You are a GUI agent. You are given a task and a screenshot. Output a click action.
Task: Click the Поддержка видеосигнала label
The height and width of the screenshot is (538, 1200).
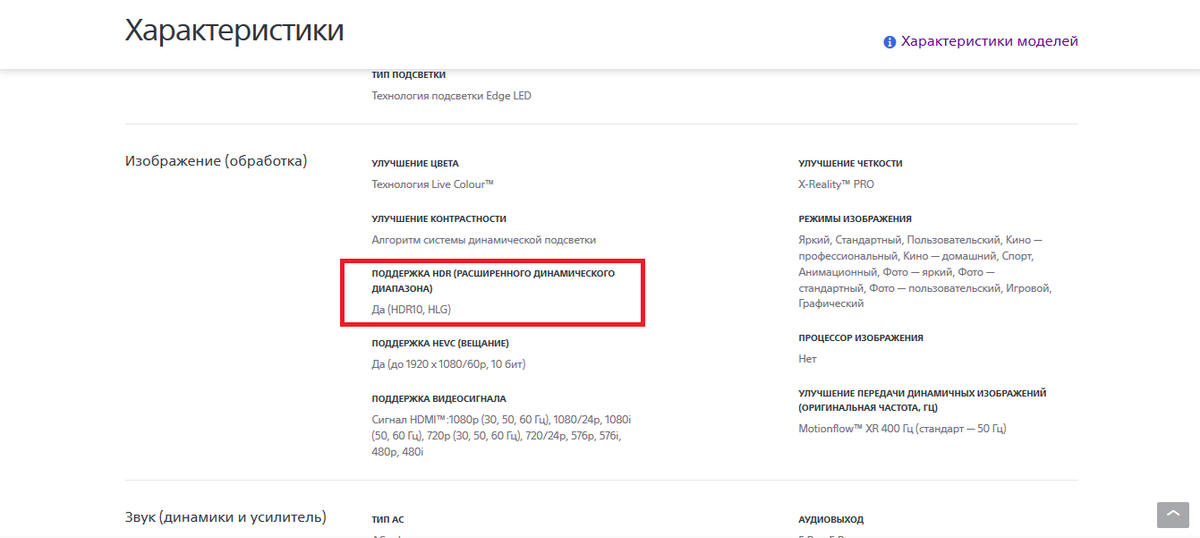point(439,398)
